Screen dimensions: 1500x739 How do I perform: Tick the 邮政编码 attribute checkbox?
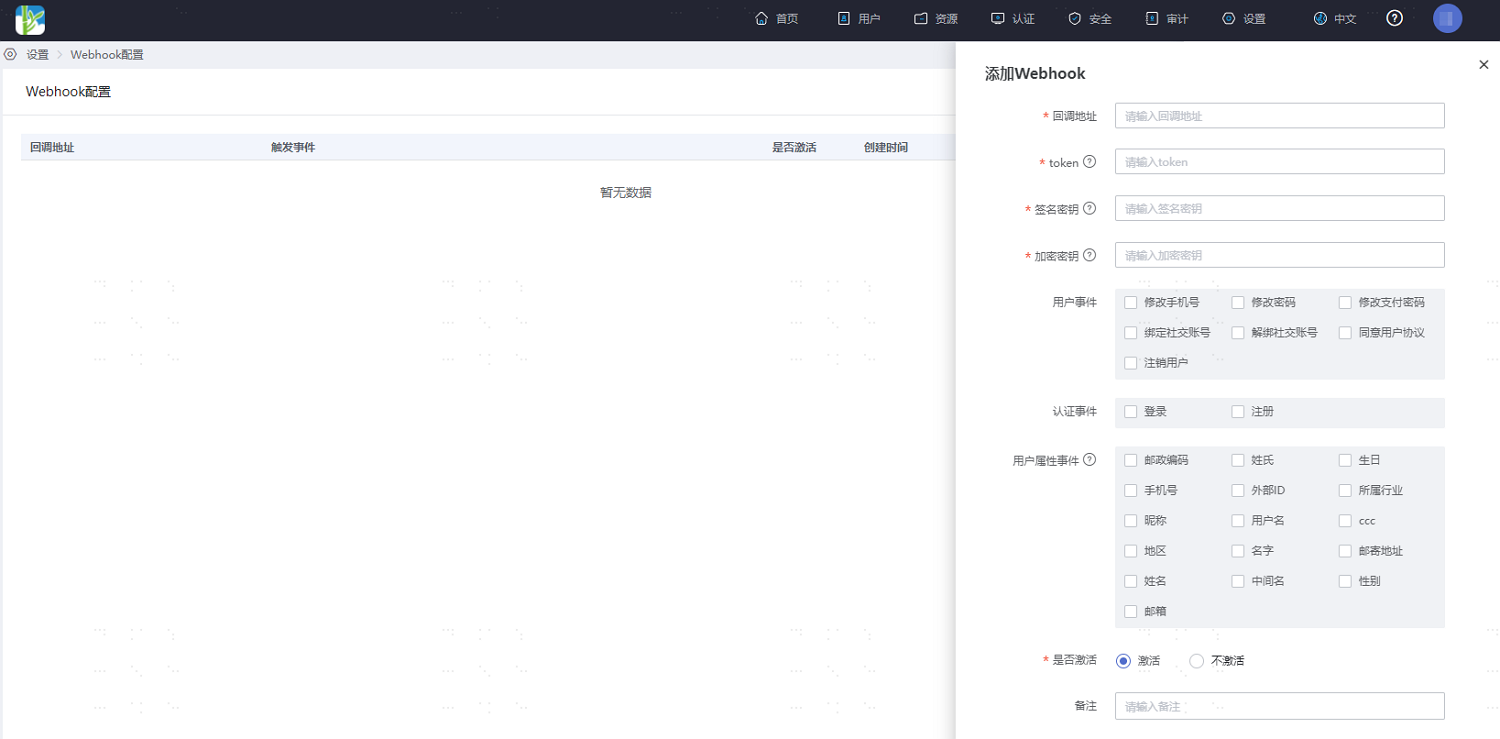click(1131, 460)
